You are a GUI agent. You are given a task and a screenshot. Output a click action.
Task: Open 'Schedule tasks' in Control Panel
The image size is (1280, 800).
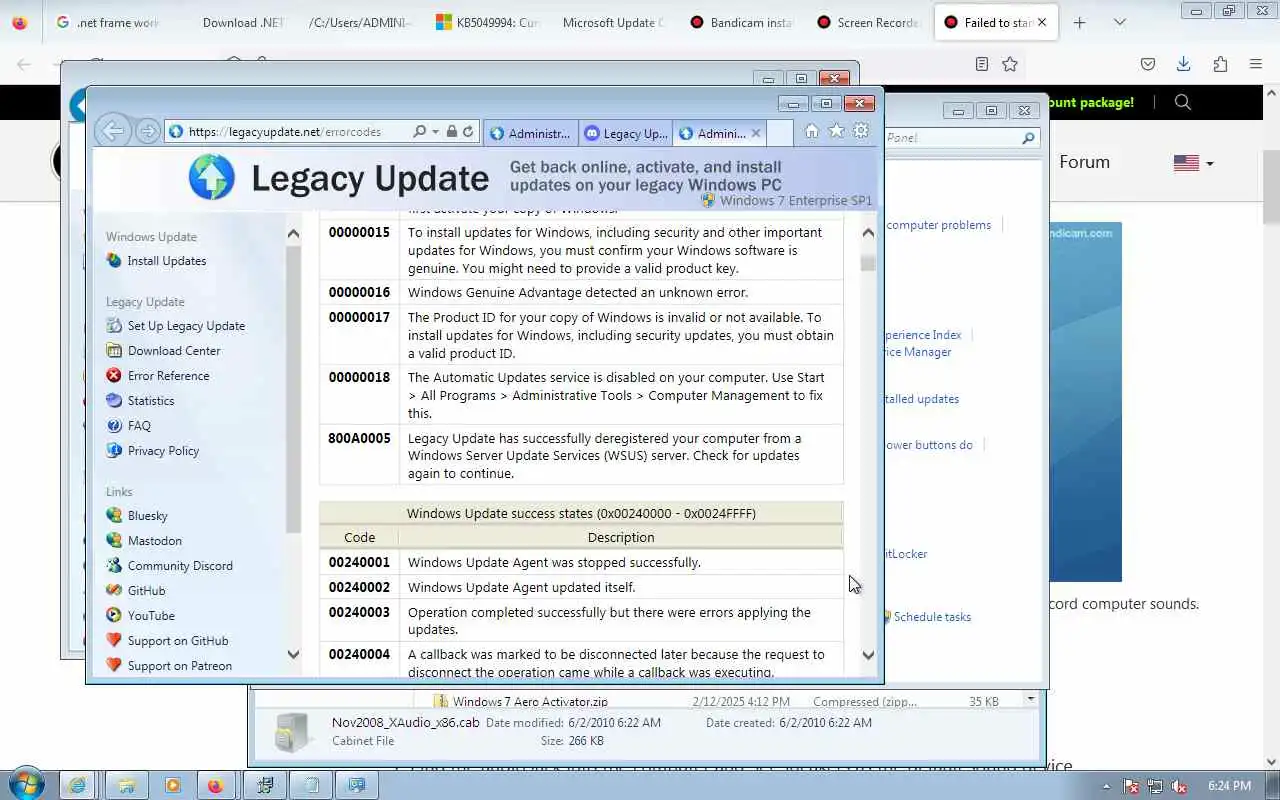[x=932, y=617]
